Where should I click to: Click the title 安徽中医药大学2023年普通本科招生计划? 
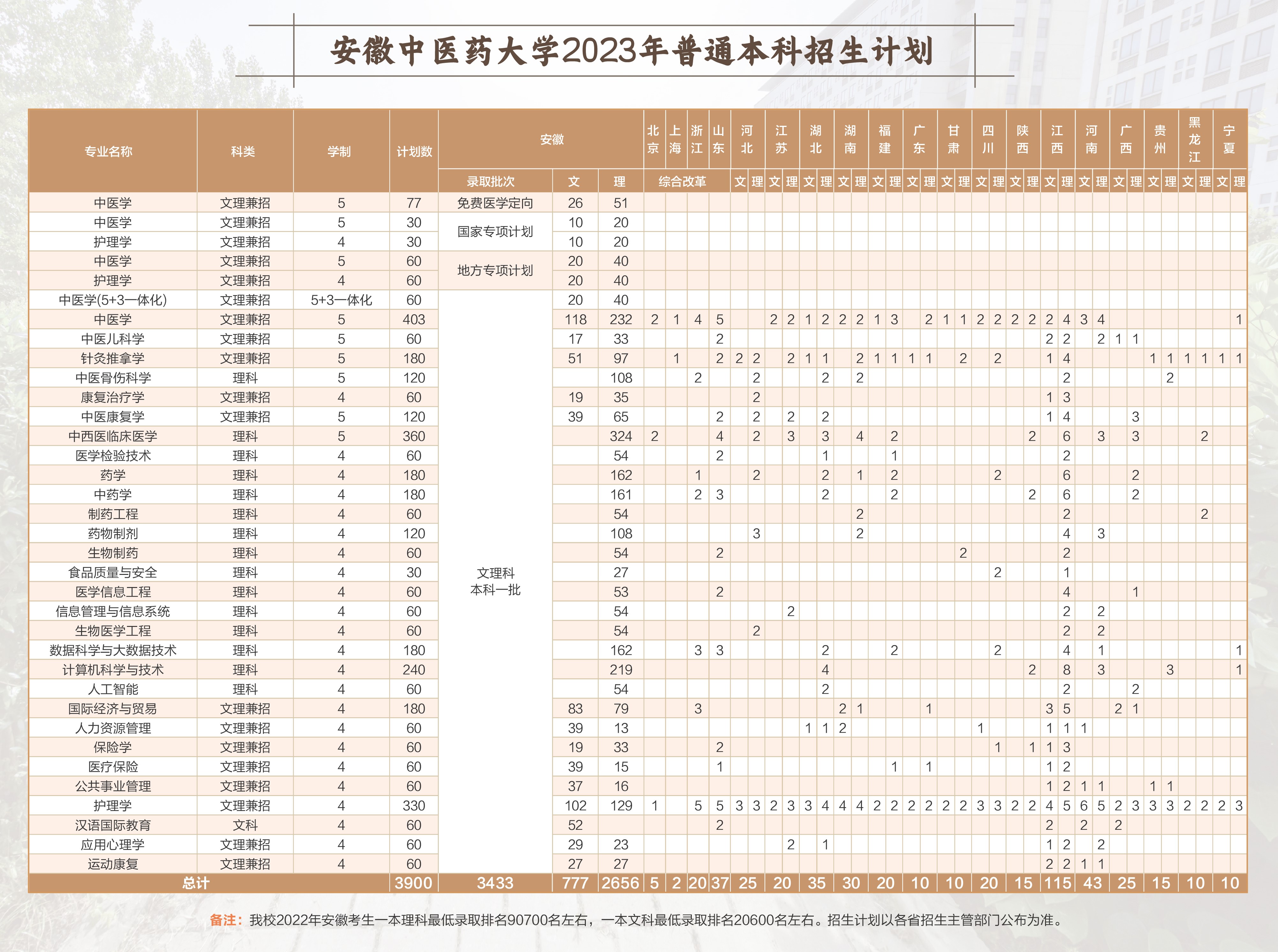(632, 51)
